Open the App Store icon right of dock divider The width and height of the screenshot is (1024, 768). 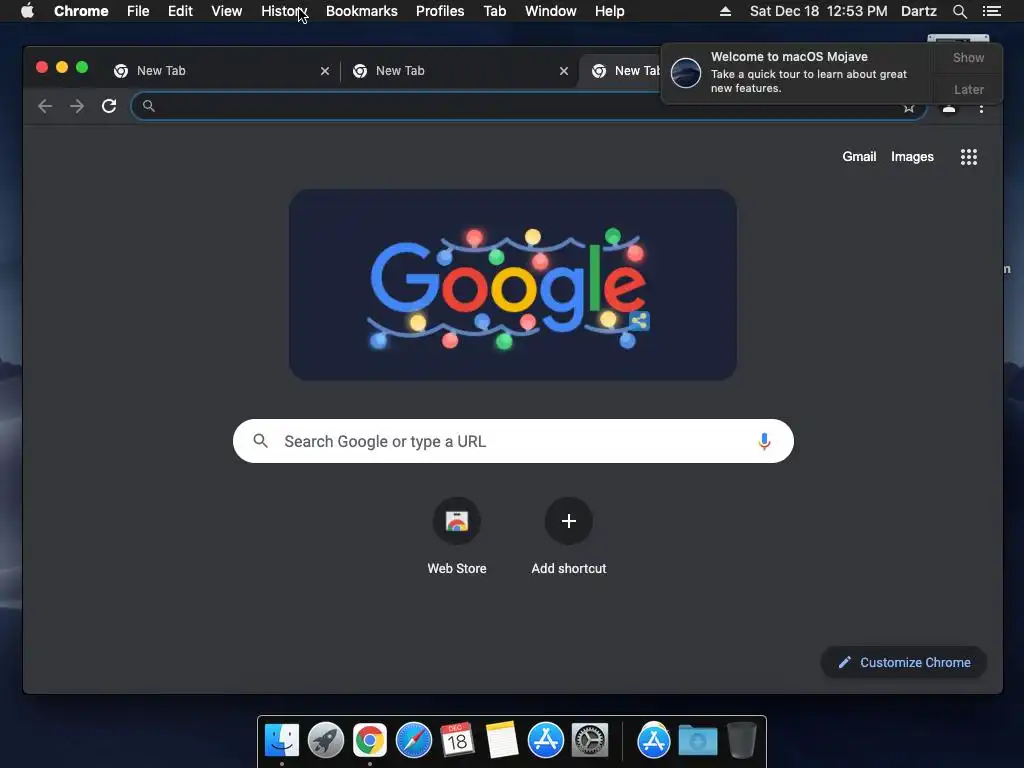[654, 740]
